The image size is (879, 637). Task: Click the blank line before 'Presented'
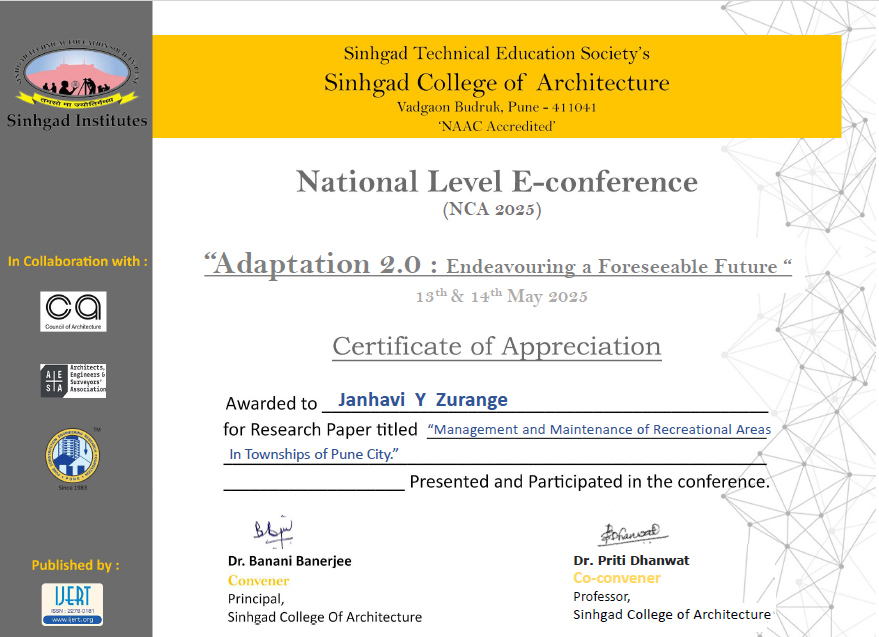[314, 489]
